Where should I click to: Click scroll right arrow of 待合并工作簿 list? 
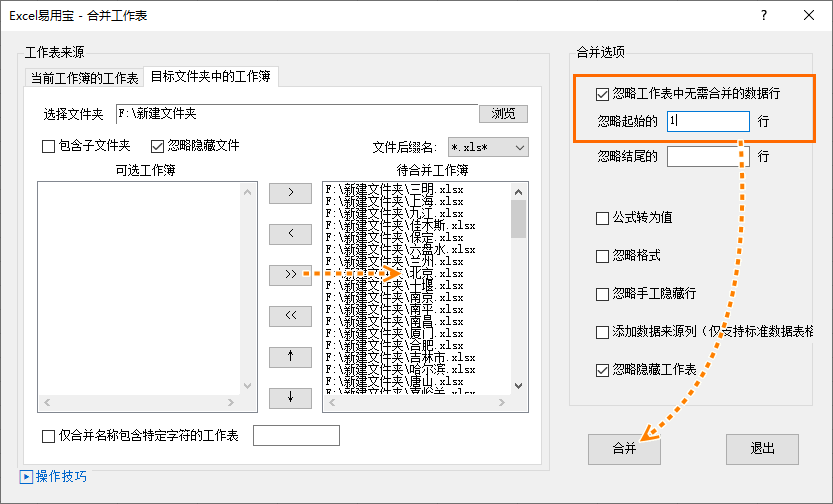pyautogui.click(x=502, y=403)
